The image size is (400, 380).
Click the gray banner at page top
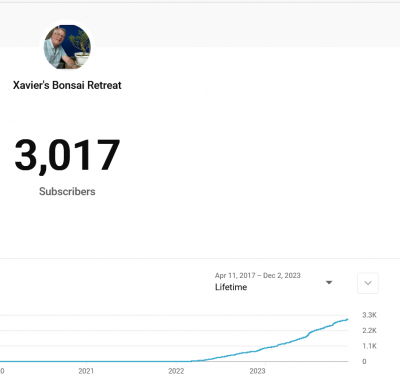pos(200,25)
